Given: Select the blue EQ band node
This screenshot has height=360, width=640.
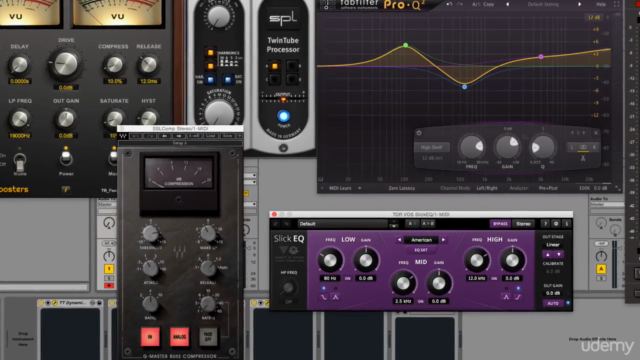Looking at the screenshot, I should [x=464, y=87].
